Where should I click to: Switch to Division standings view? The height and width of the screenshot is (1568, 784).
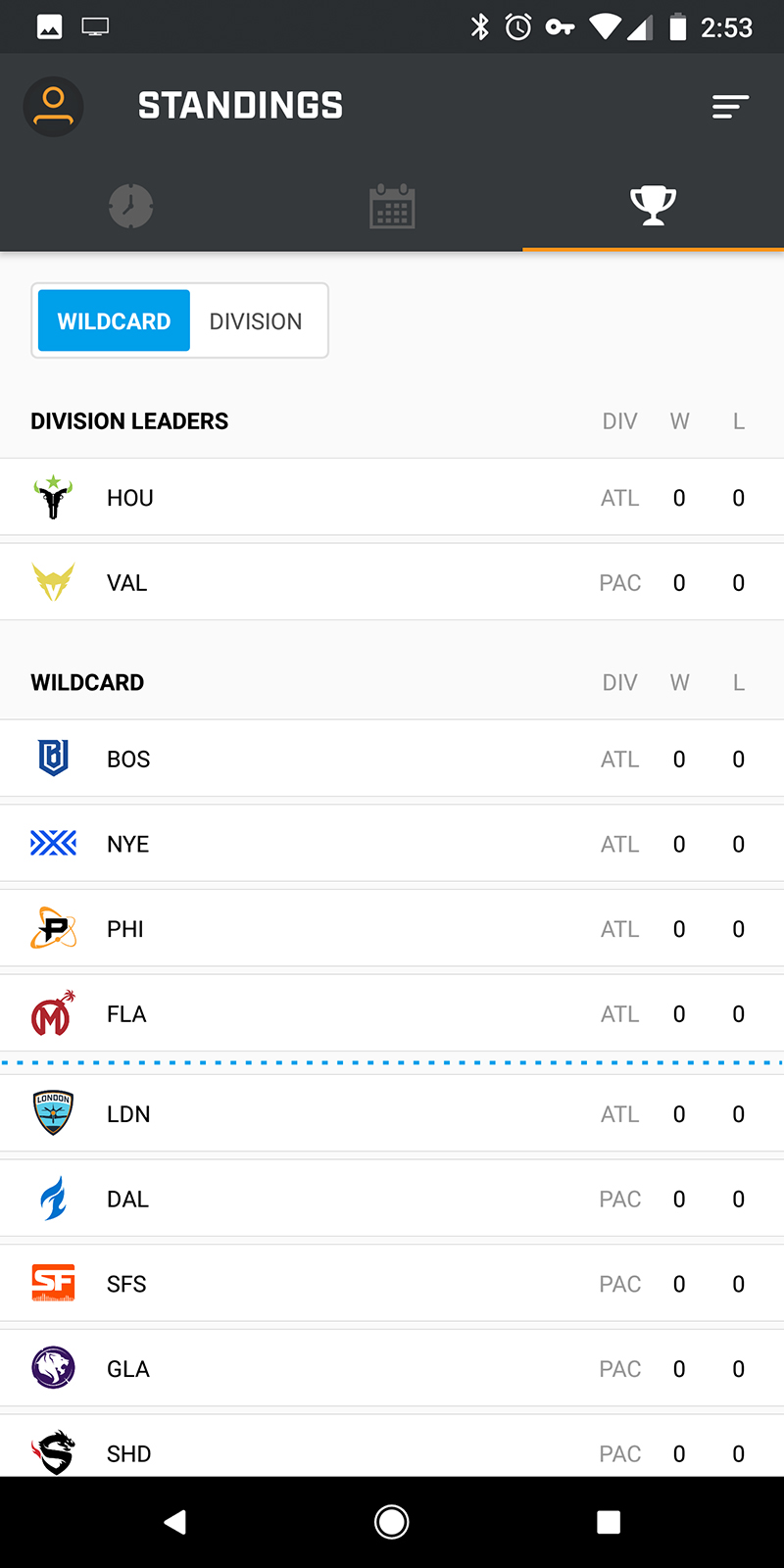point(256,320)
